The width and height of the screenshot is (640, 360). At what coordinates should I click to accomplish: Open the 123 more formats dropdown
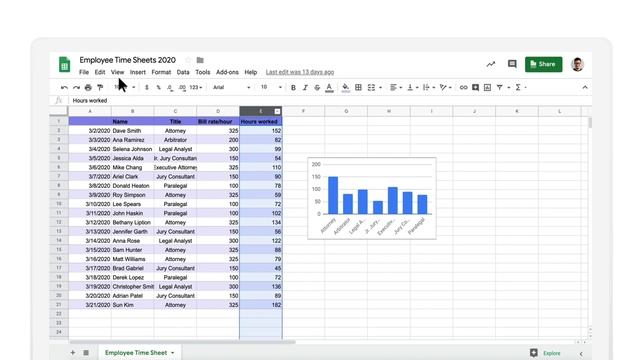(x=196, y=87)
